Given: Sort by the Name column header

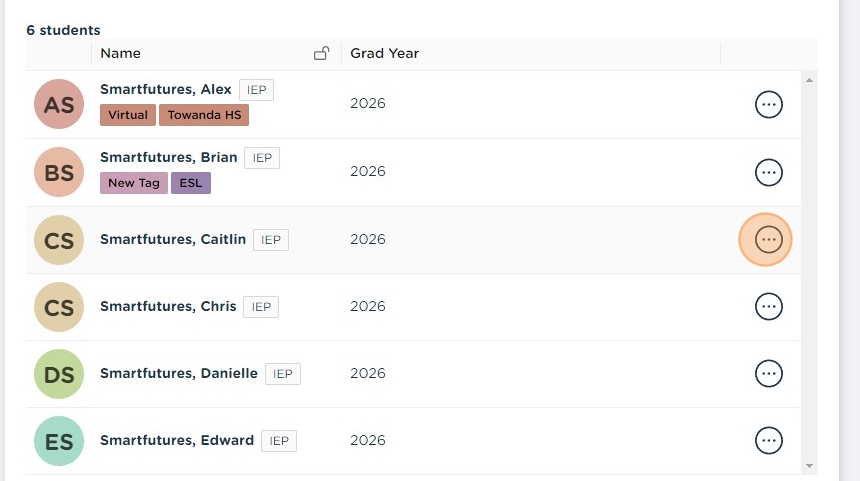Looking at the screenshot, I should click(x=121, y=53).
